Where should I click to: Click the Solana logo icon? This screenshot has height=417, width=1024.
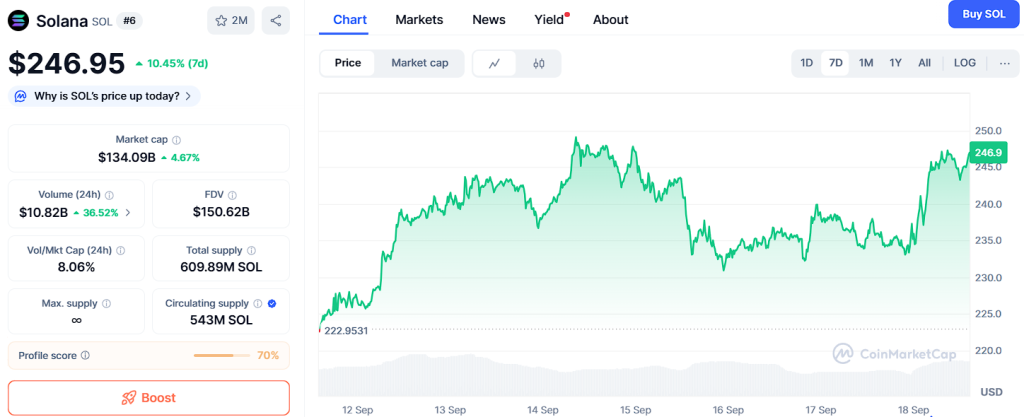pos(18,20)
